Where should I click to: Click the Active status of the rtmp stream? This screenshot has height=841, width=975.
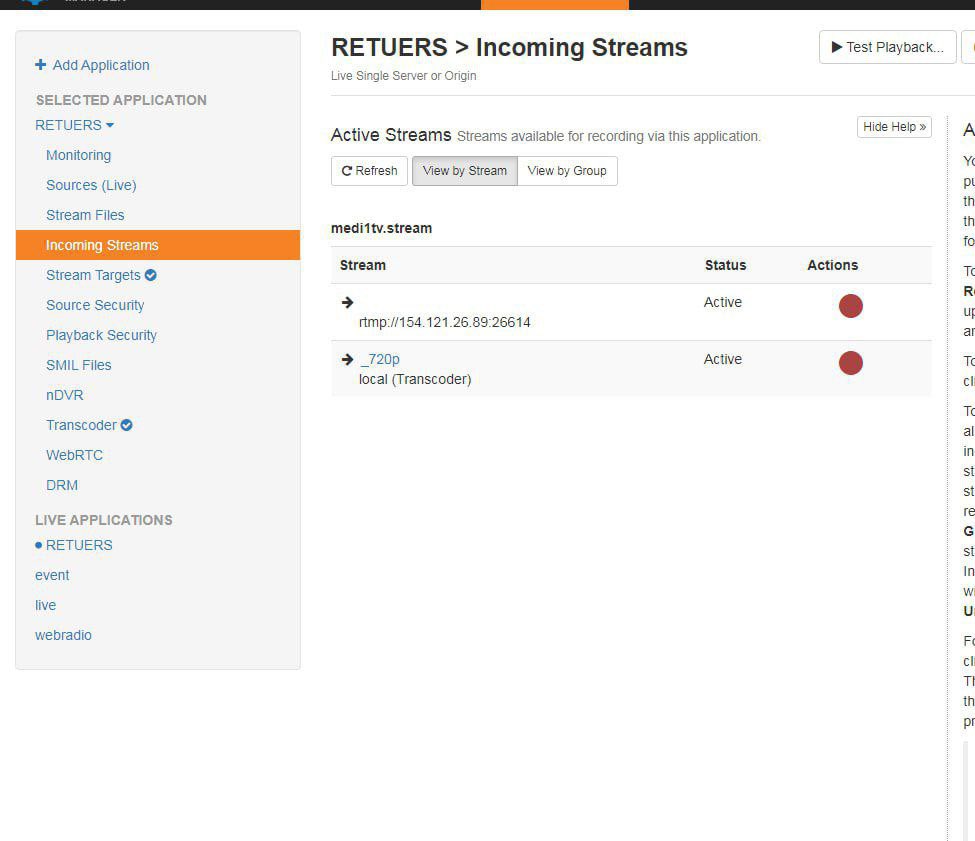[x=723, y=302]
